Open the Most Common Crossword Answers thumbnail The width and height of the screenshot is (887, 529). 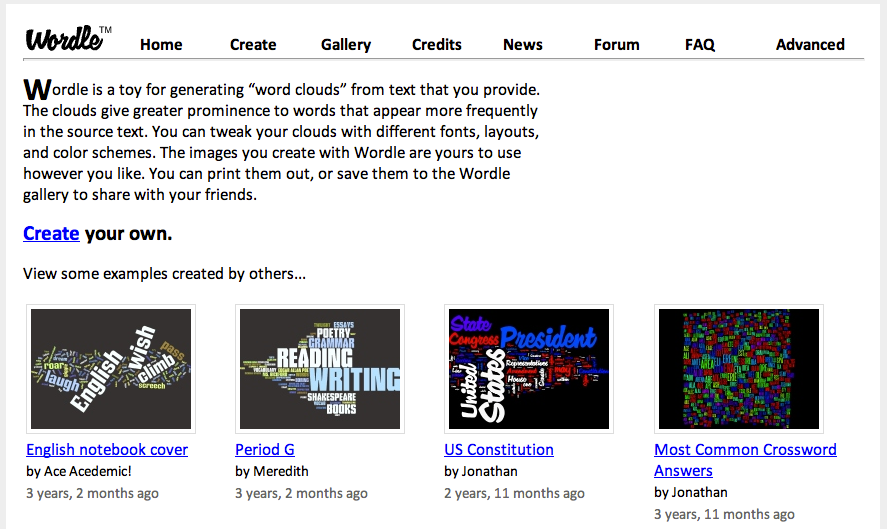tap(739, 369)
